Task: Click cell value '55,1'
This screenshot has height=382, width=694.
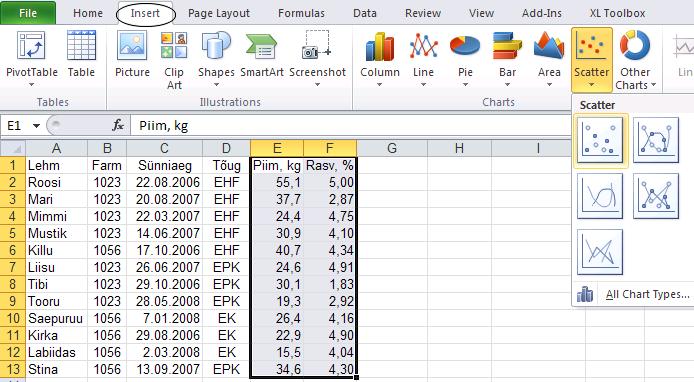Action: click(x=277, y=182)
